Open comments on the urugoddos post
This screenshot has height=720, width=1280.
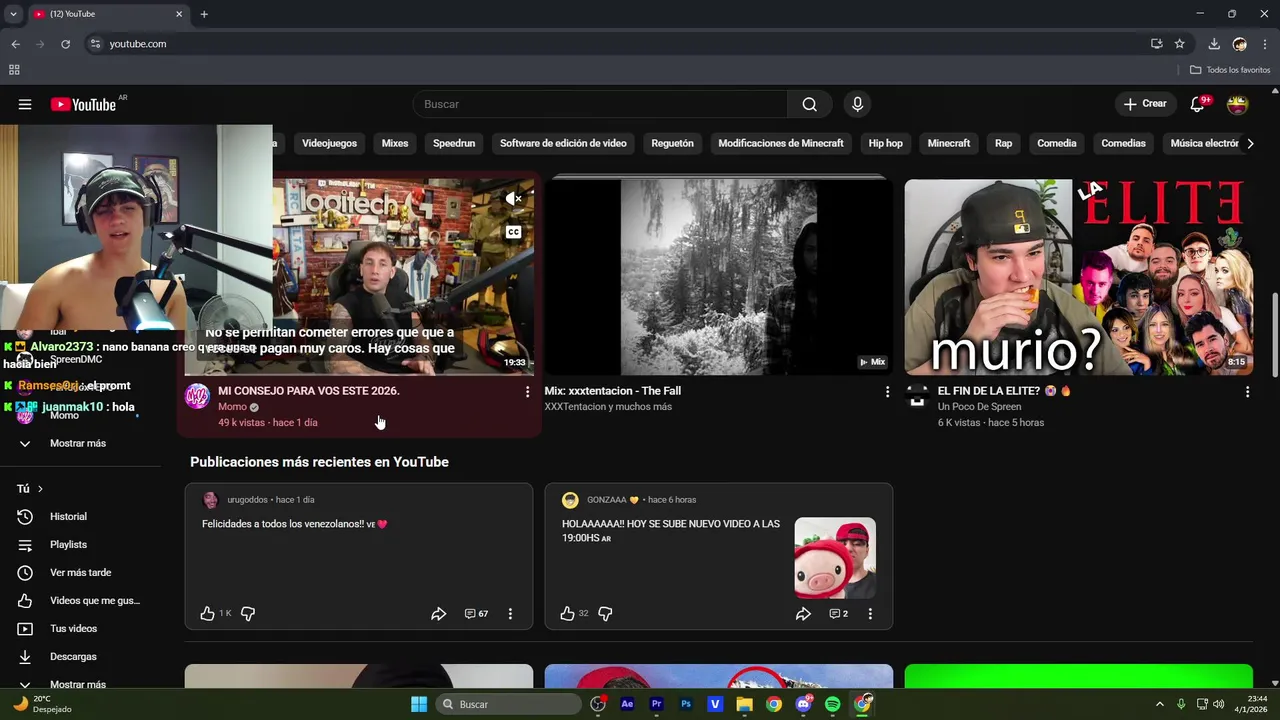(x=476, y=613)
